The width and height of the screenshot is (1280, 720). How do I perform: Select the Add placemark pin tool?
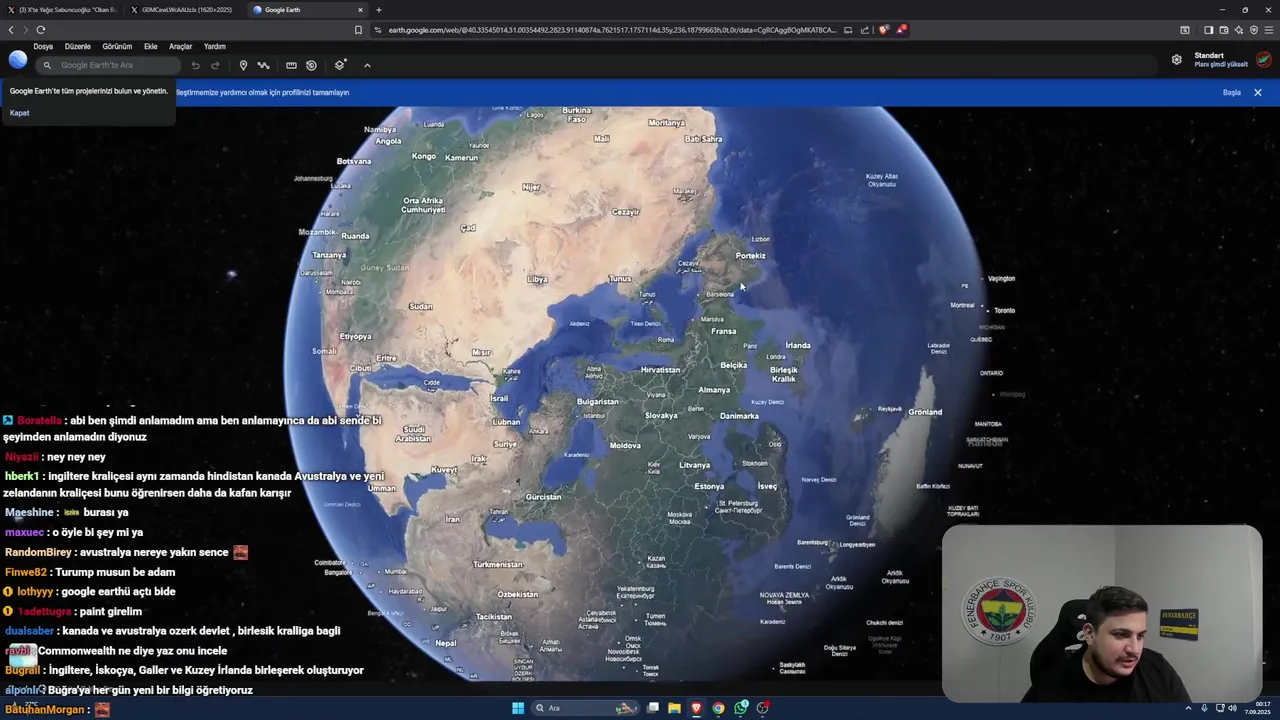(x=243, y=65)
